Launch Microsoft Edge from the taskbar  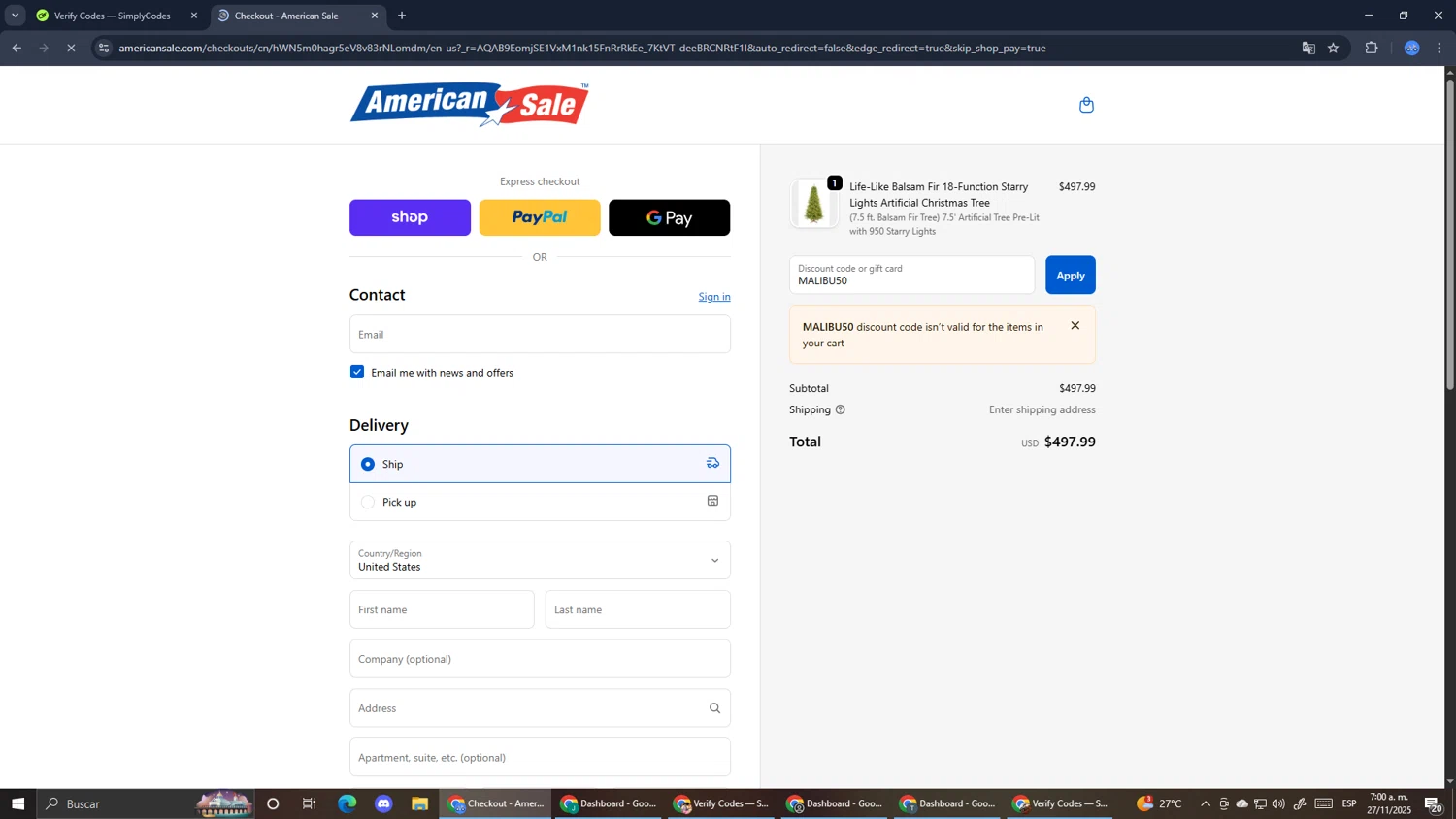coord(347,803)
